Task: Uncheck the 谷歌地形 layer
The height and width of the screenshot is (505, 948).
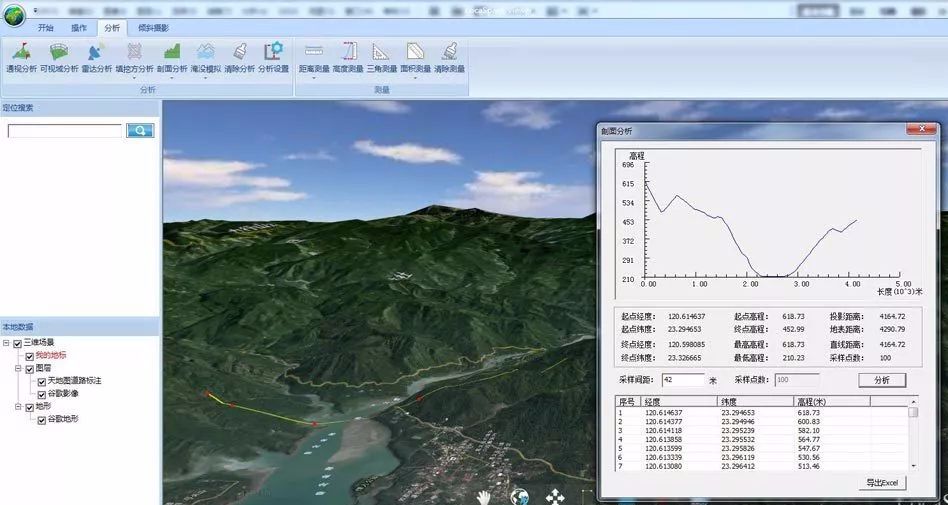Action: tap(42, 420)
